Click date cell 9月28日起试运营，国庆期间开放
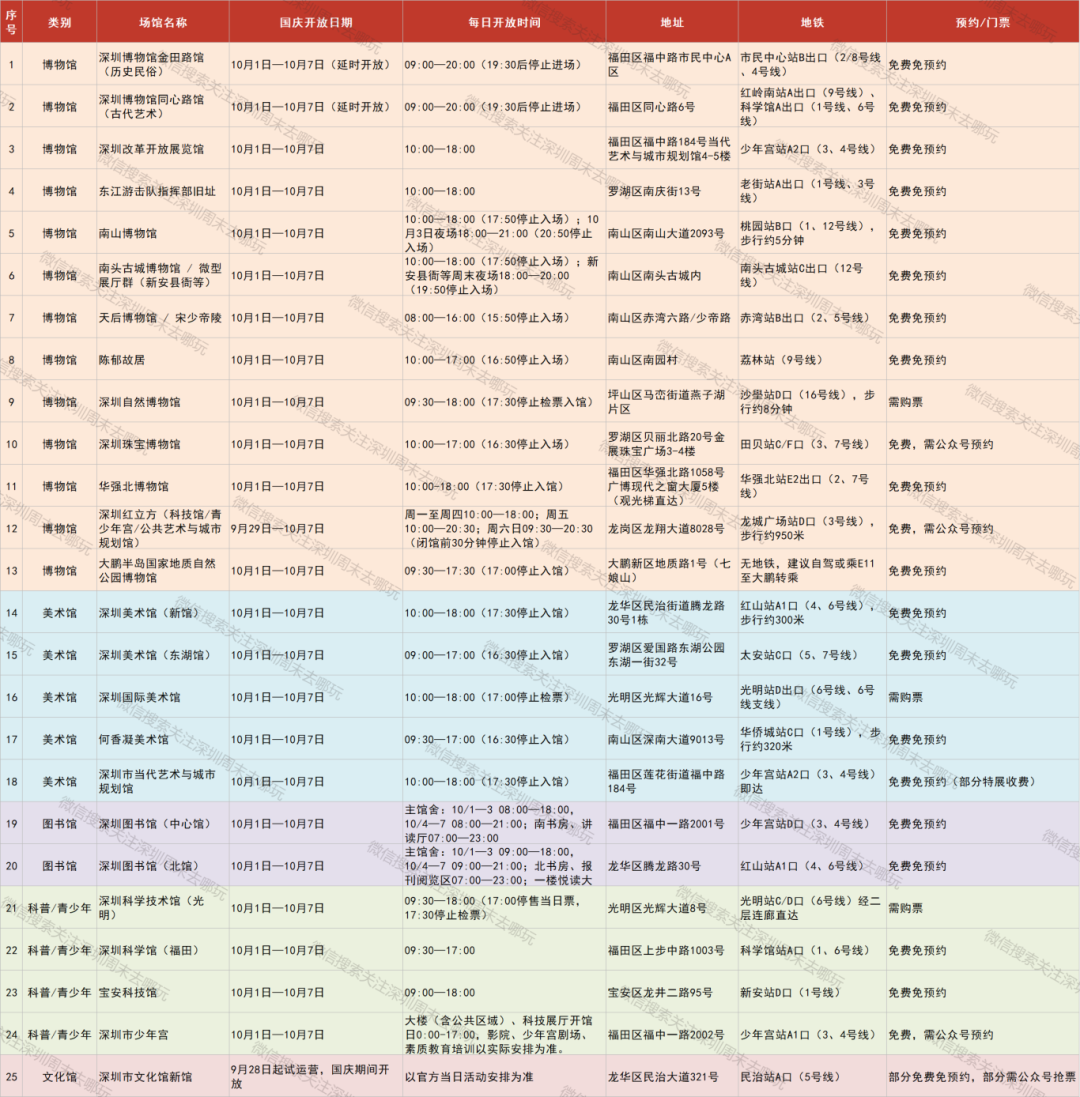The width and height of the screenshot is (1080, 1097). coord(315,1076)
